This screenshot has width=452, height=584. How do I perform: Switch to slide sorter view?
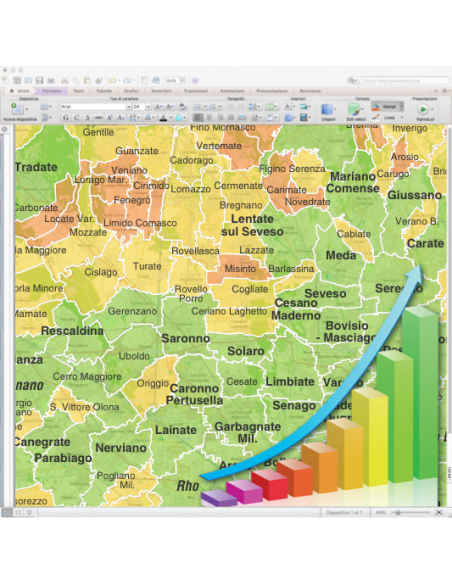point(18,513)
